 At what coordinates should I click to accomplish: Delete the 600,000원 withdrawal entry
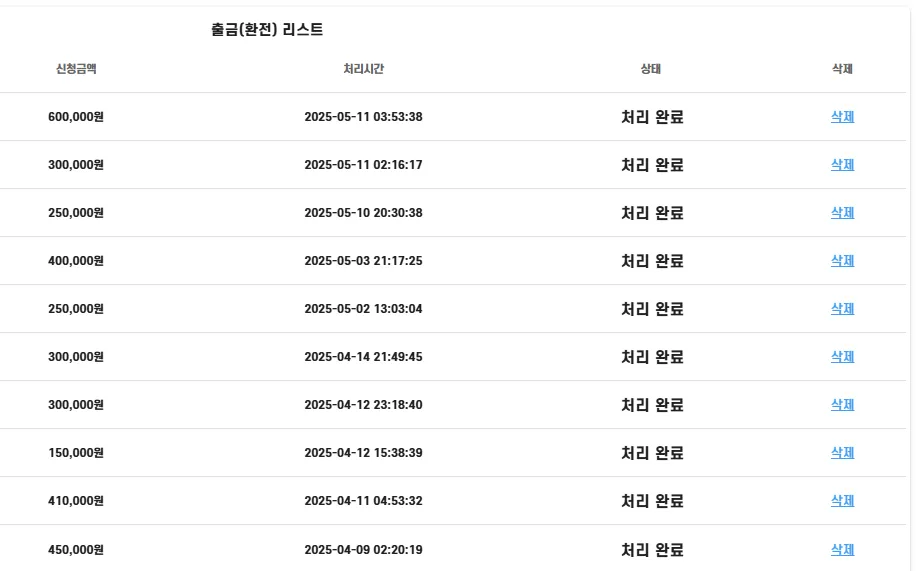(842, 117)
